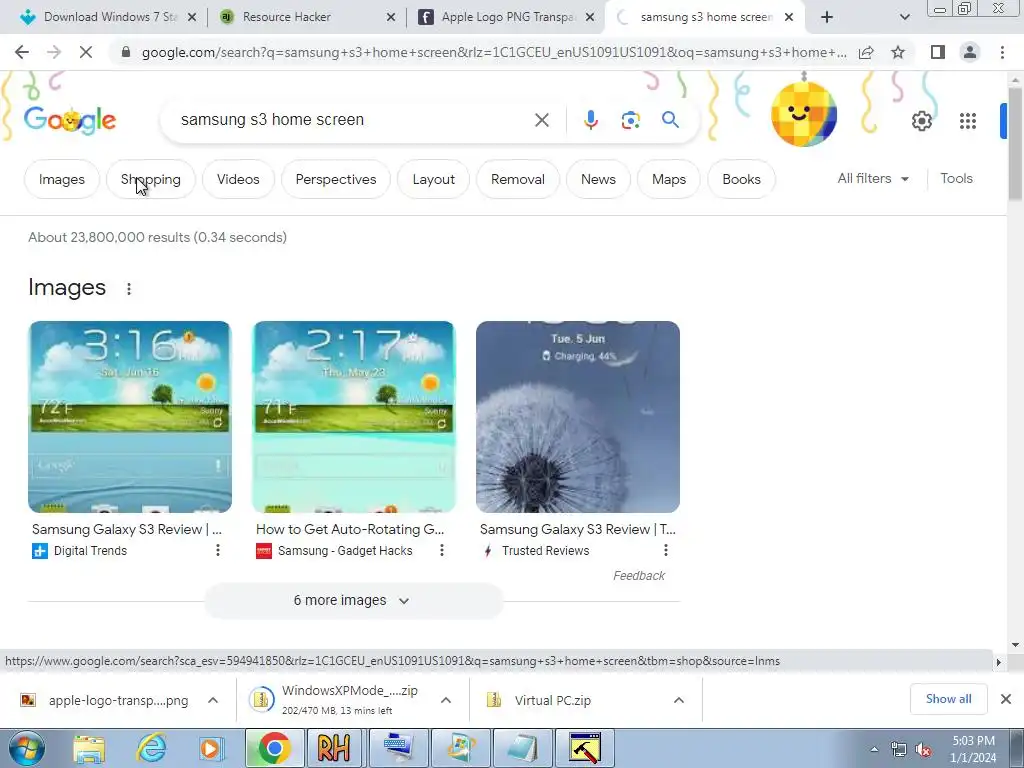The height and width of the screenshot is (768, 1024).
Task: Open options for Gadget Hacks result
Action: pyautogui.click(x=441, y=551)
